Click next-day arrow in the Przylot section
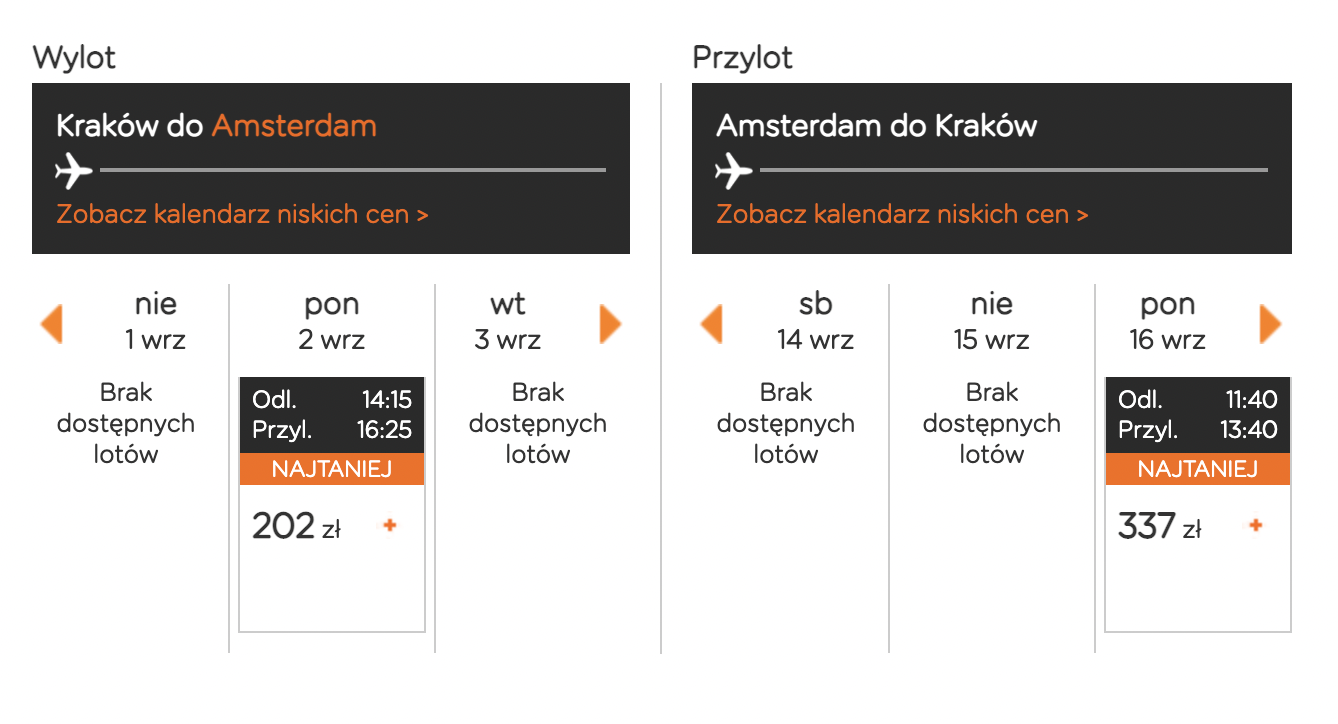 click(1270, 324)
